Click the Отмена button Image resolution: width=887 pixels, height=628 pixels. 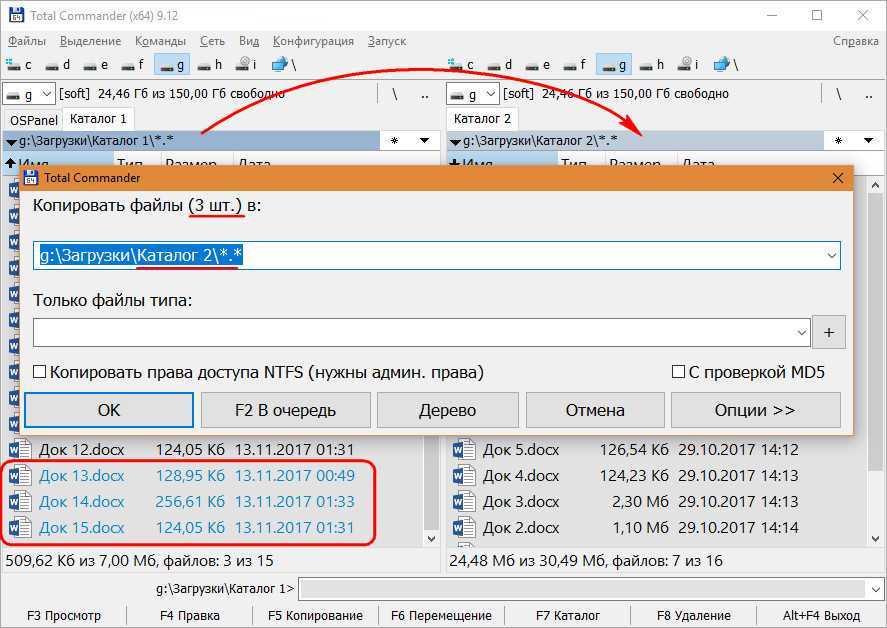[594, 410]
